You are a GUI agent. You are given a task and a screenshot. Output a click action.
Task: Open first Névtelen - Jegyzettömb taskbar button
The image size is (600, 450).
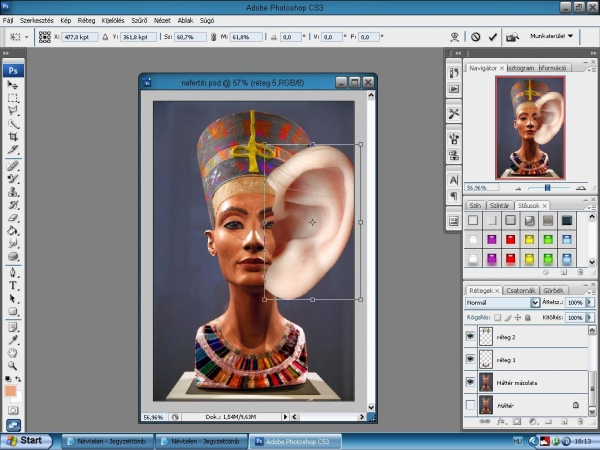coord(108,441)
